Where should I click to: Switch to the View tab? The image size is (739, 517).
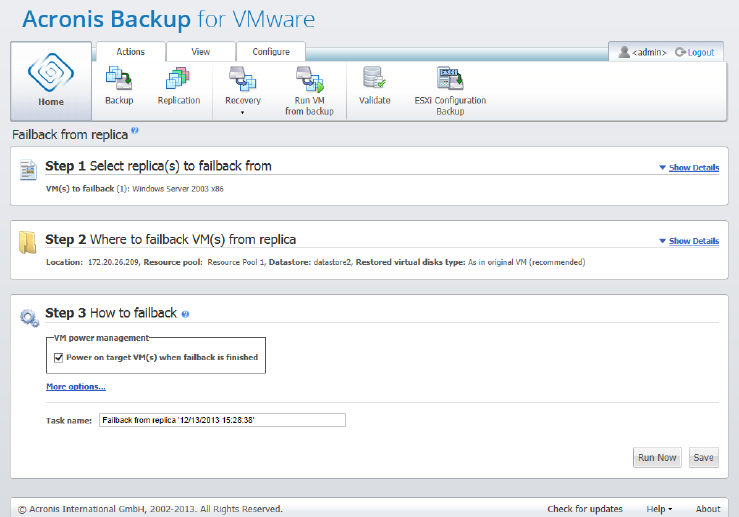(200, 52)
